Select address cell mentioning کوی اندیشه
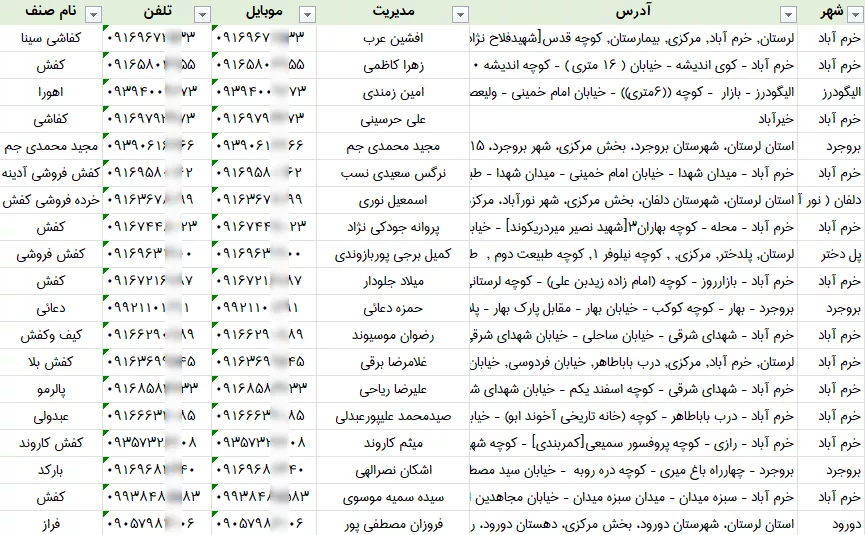Image resolution: width=865 pixels, height=535 pixels. (x=634, y=65)
